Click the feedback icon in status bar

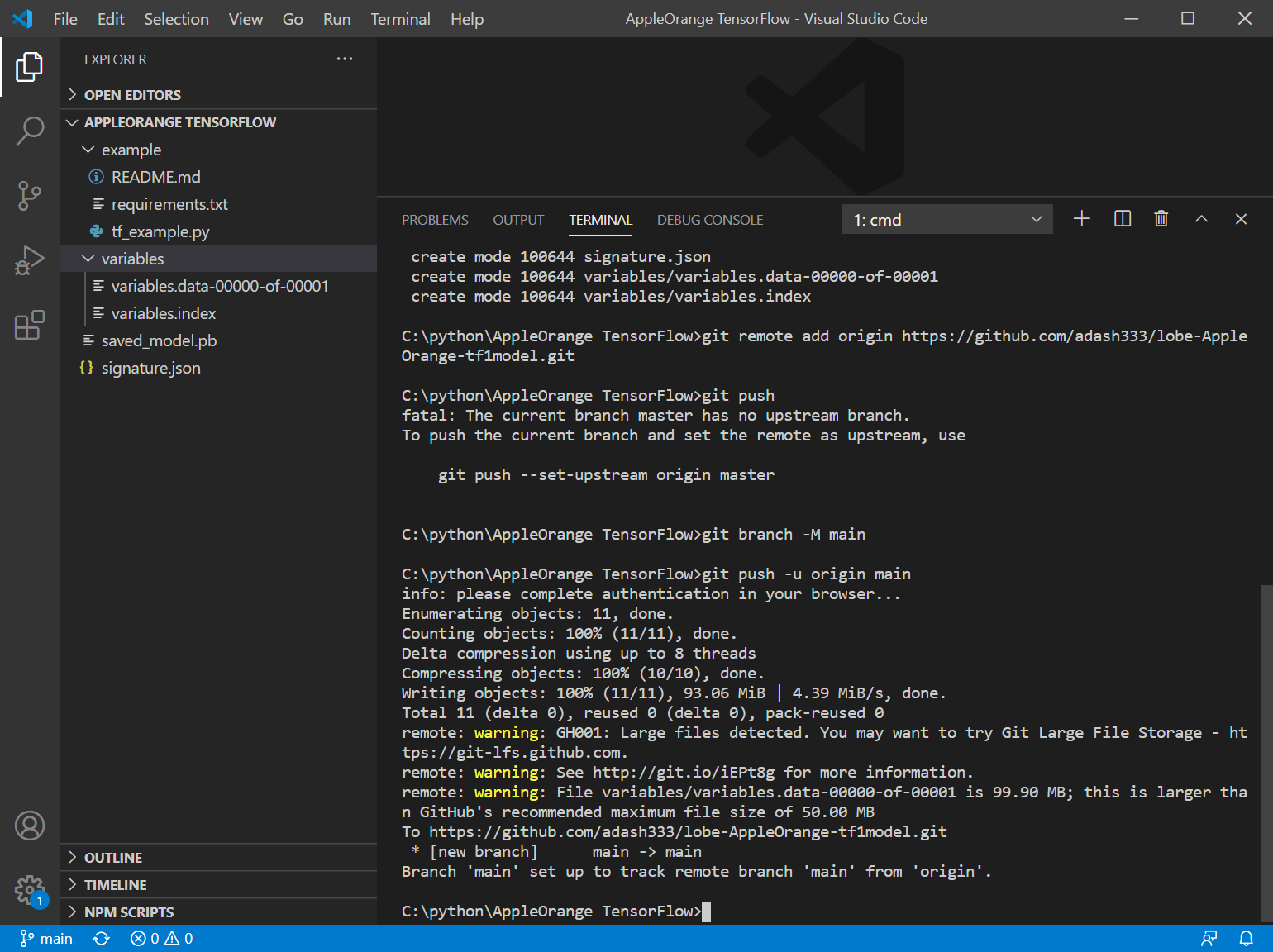(1209, 939)
